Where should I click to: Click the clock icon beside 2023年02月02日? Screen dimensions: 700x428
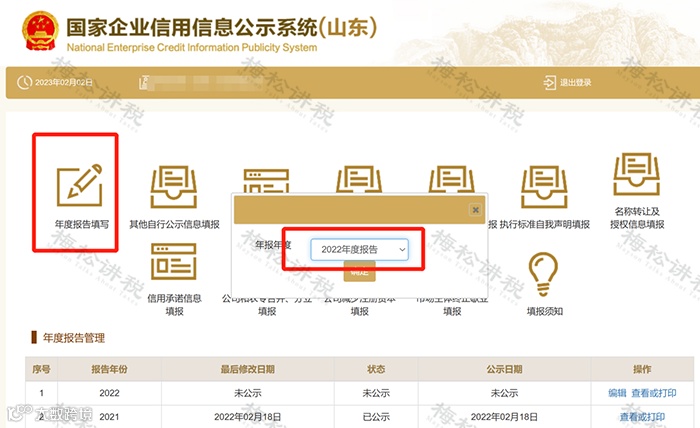tap(24, 83)
